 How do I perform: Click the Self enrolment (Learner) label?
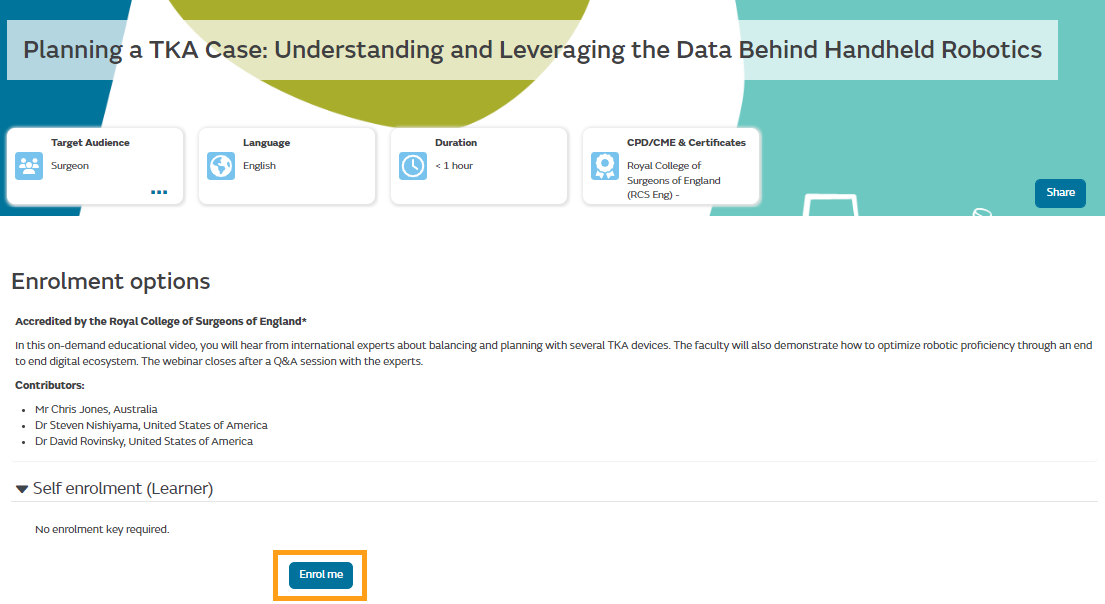(x=123, y=488)
